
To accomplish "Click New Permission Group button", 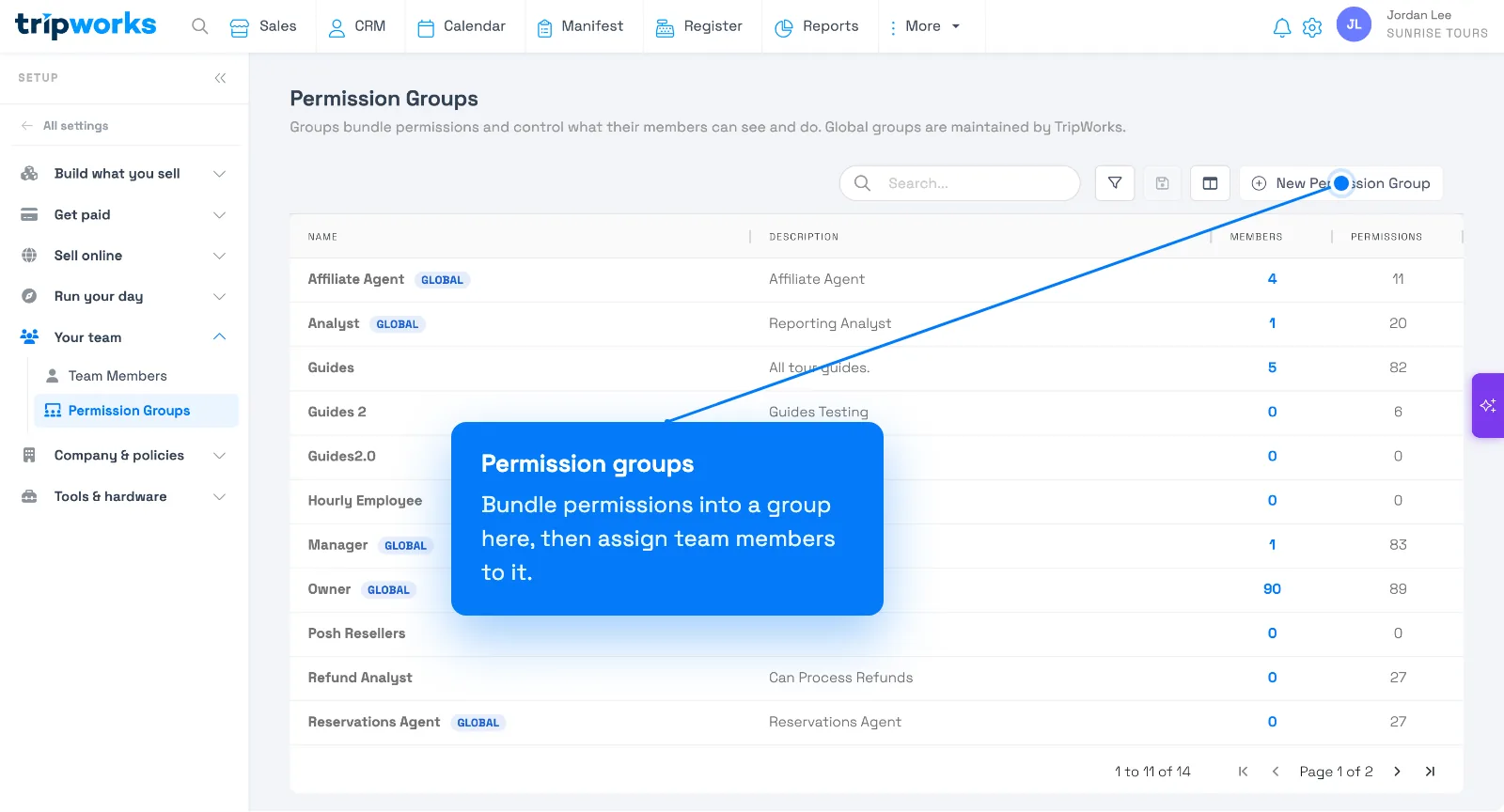I will pos(1341,183).
